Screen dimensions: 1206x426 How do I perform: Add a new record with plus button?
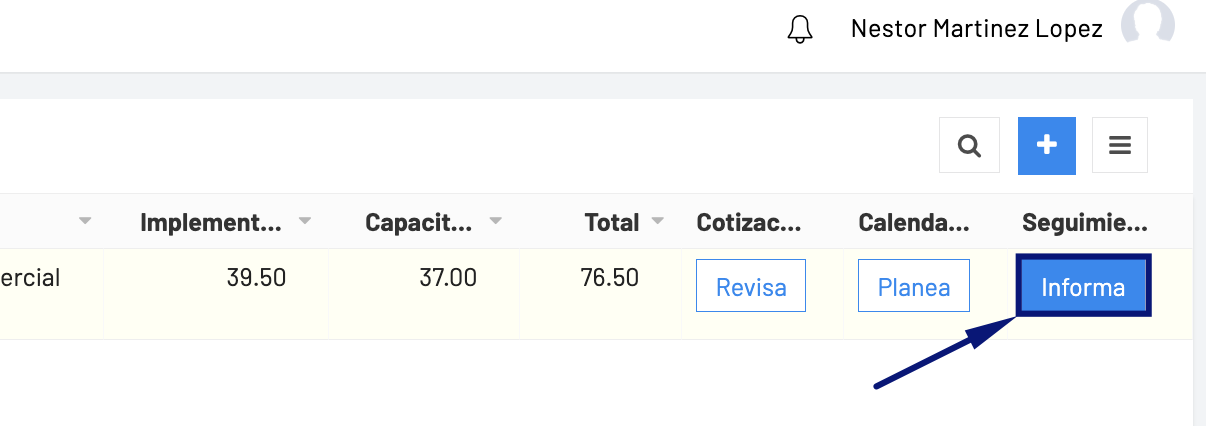point(1046,146)
